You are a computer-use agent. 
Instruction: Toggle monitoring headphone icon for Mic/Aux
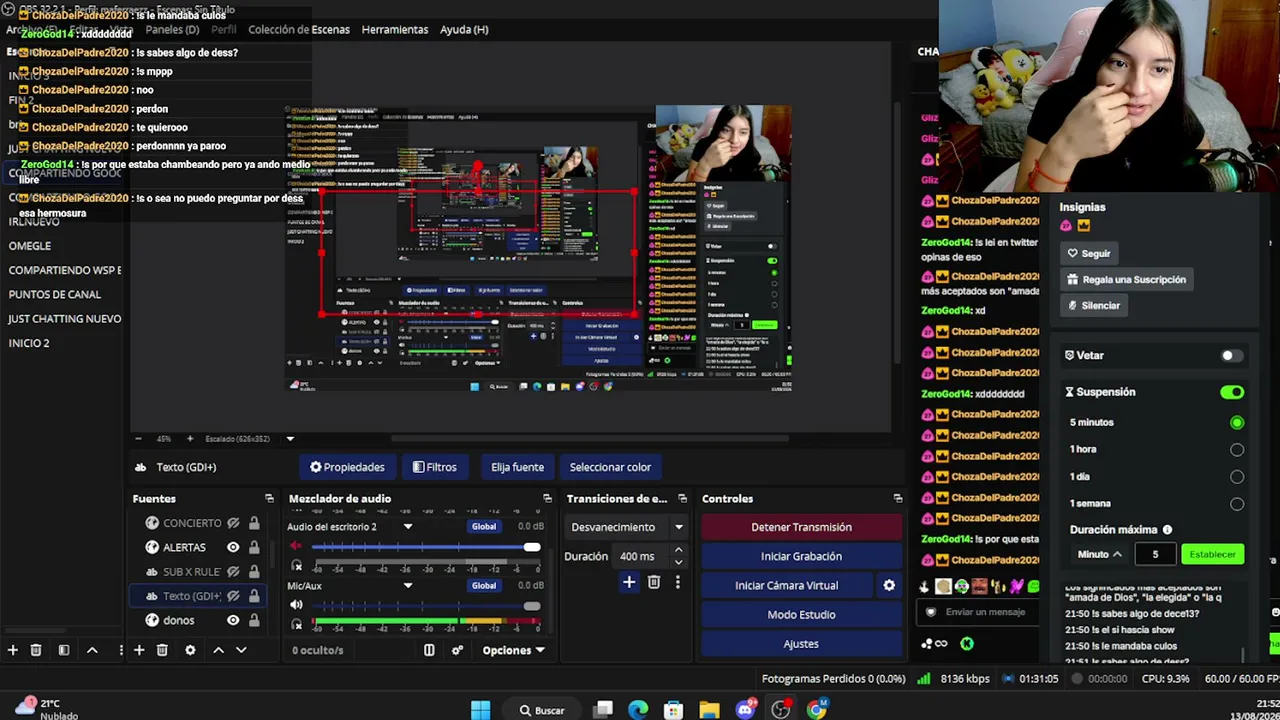click(297, 624)
